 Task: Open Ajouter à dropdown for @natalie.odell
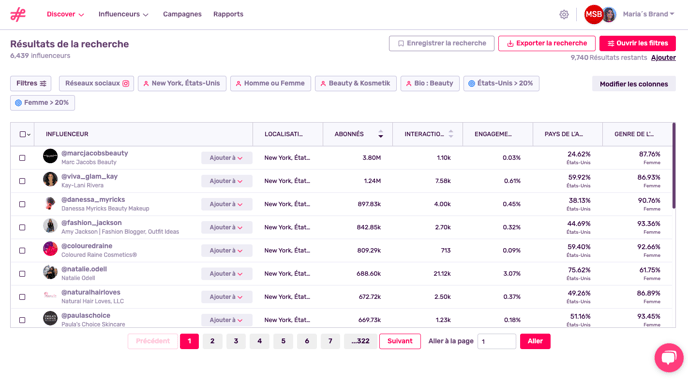[x=226, y=274]
